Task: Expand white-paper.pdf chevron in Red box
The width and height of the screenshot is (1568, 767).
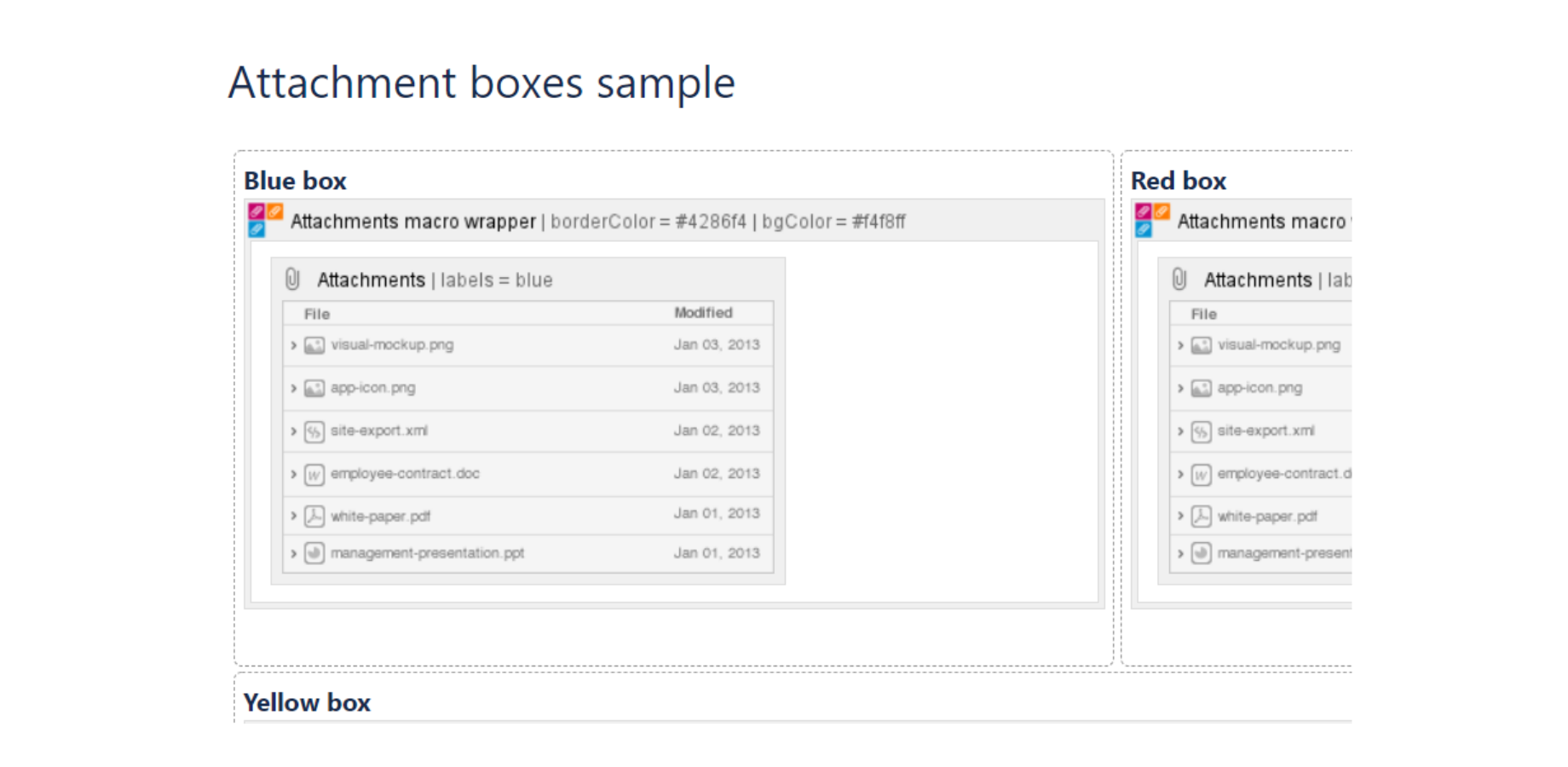Action: (1180, 516)
